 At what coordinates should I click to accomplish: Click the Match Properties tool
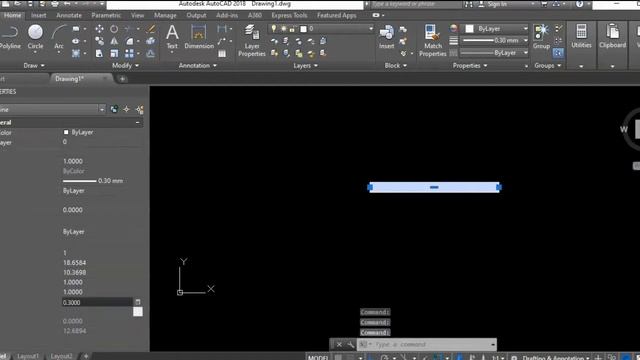[x=433, y=41]
